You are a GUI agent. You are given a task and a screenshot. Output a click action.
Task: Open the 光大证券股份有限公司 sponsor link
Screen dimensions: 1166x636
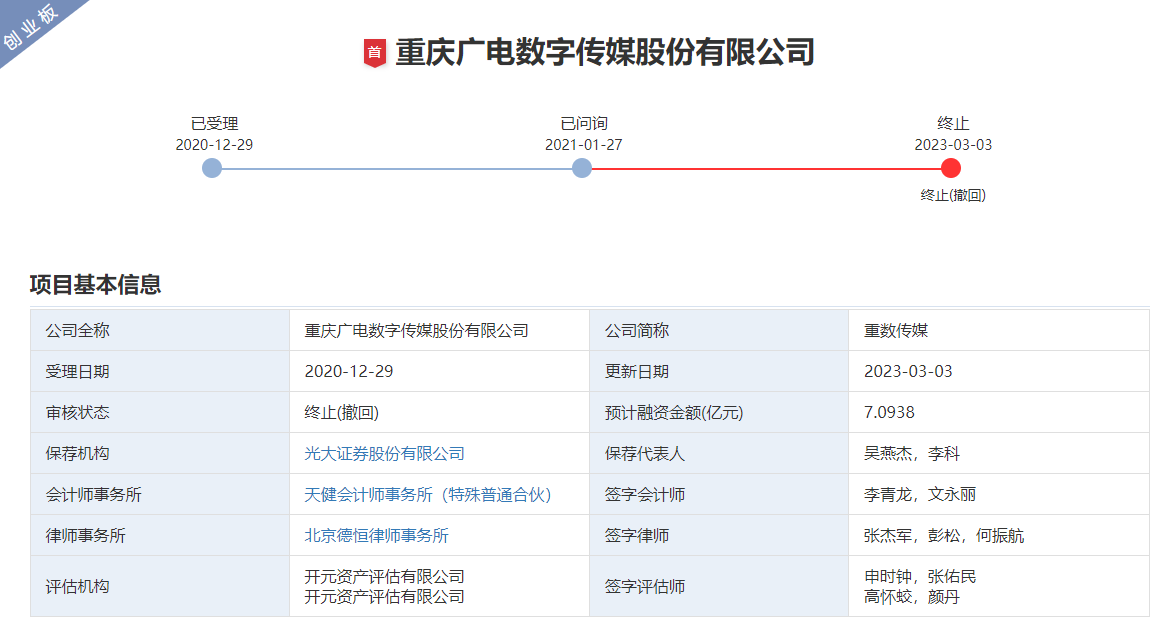(x=384, y=454)
